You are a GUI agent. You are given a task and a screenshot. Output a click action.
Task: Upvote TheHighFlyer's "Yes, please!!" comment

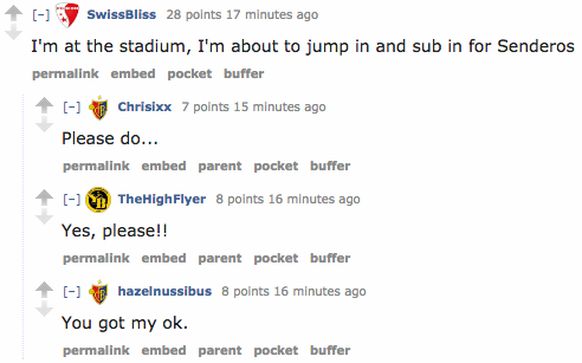coord(44,197)
